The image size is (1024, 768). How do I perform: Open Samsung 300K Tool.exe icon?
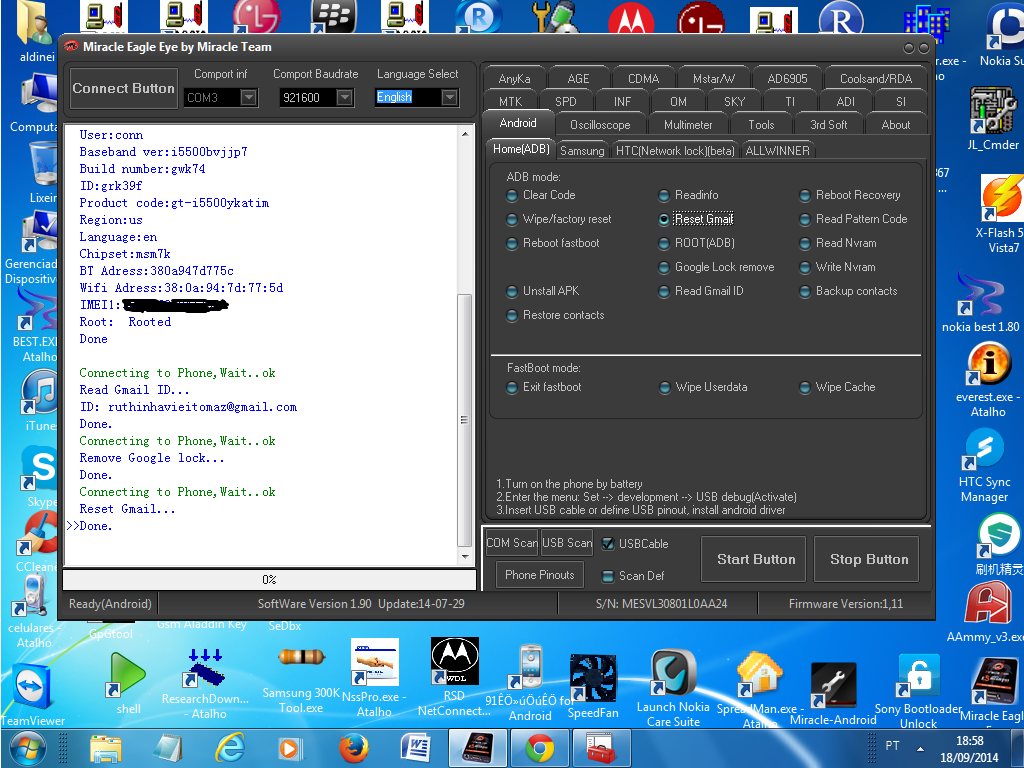click(x=300, y=679)
